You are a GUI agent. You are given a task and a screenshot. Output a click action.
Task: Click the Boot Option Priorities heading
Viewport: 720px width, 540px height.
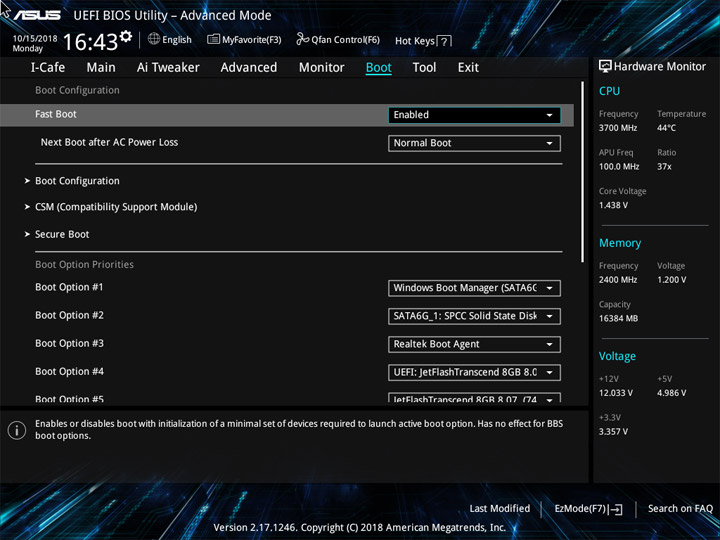click(x=84, y=264)
